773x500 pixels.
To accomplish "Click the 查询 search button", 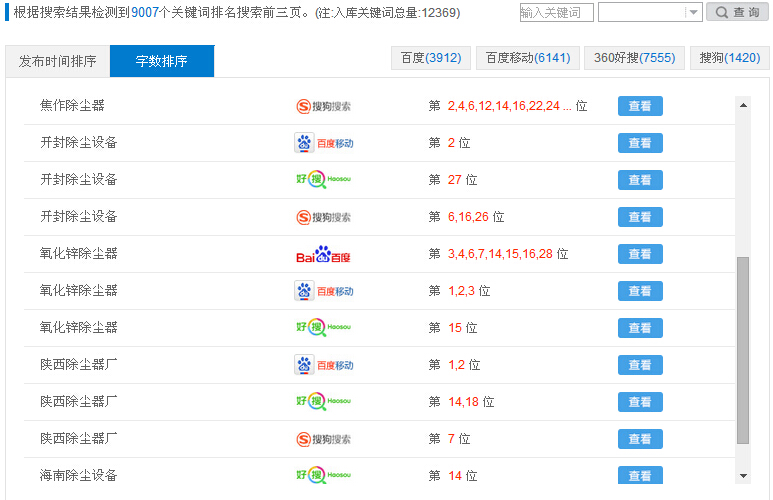I will 737,12.
